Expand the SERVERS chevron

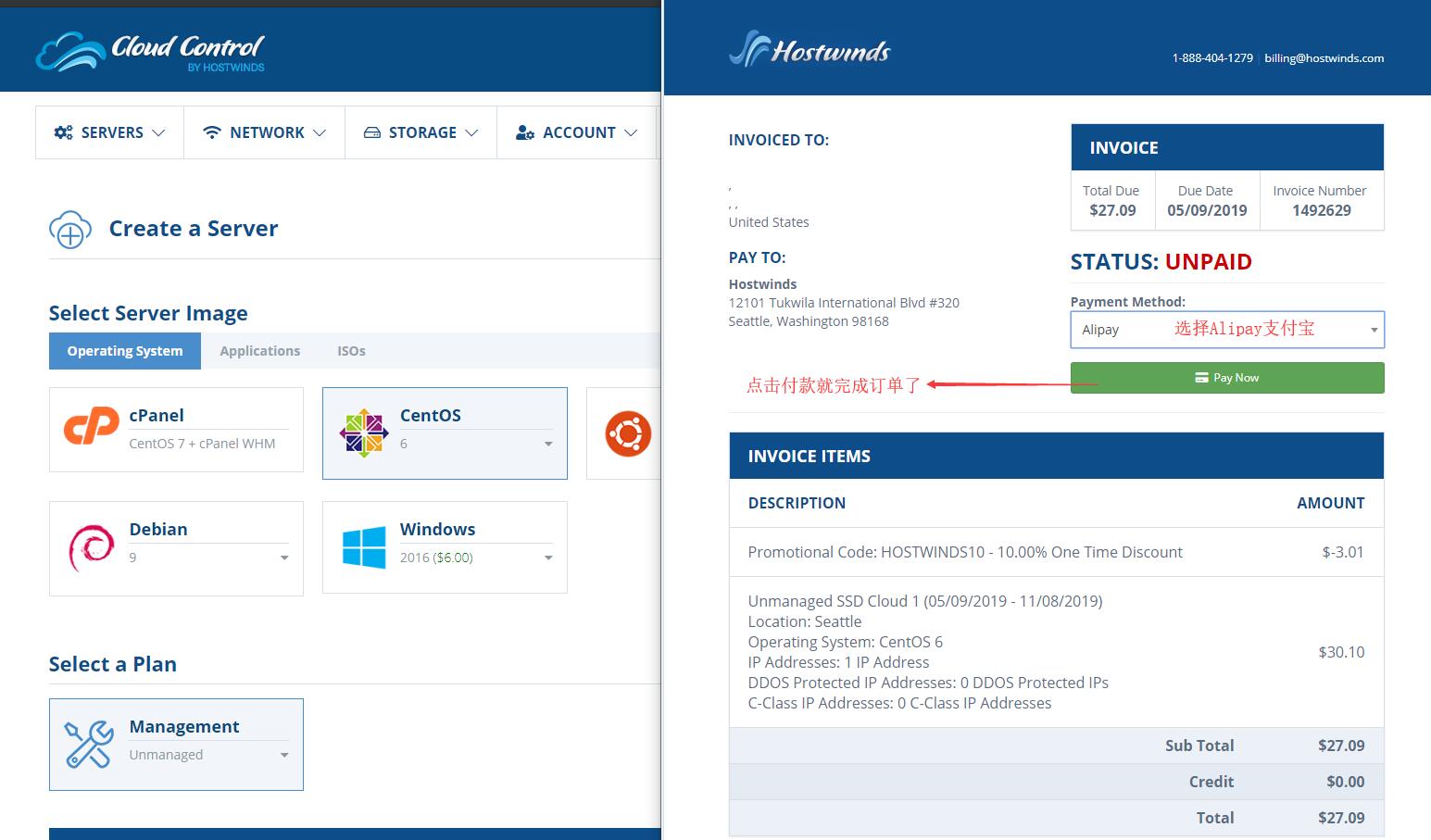pyautogui.click(x=158, y=133)
